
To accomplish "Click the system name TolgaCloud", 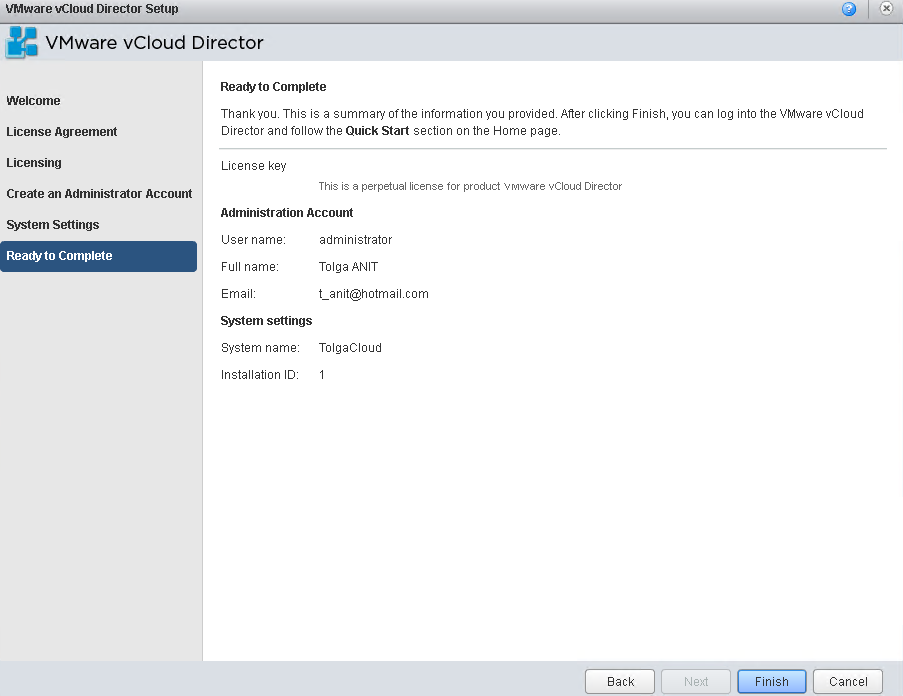I will tap(350, 348).
